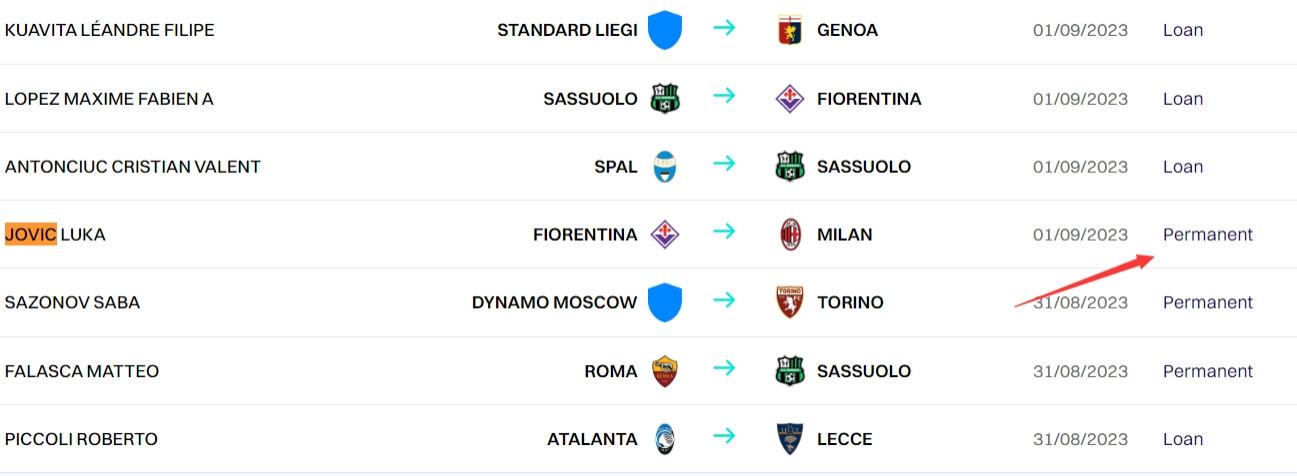Click Sassuolo crest in Antonciuc row
Viewport: 1297px width, 476px height.
[790, 167]
